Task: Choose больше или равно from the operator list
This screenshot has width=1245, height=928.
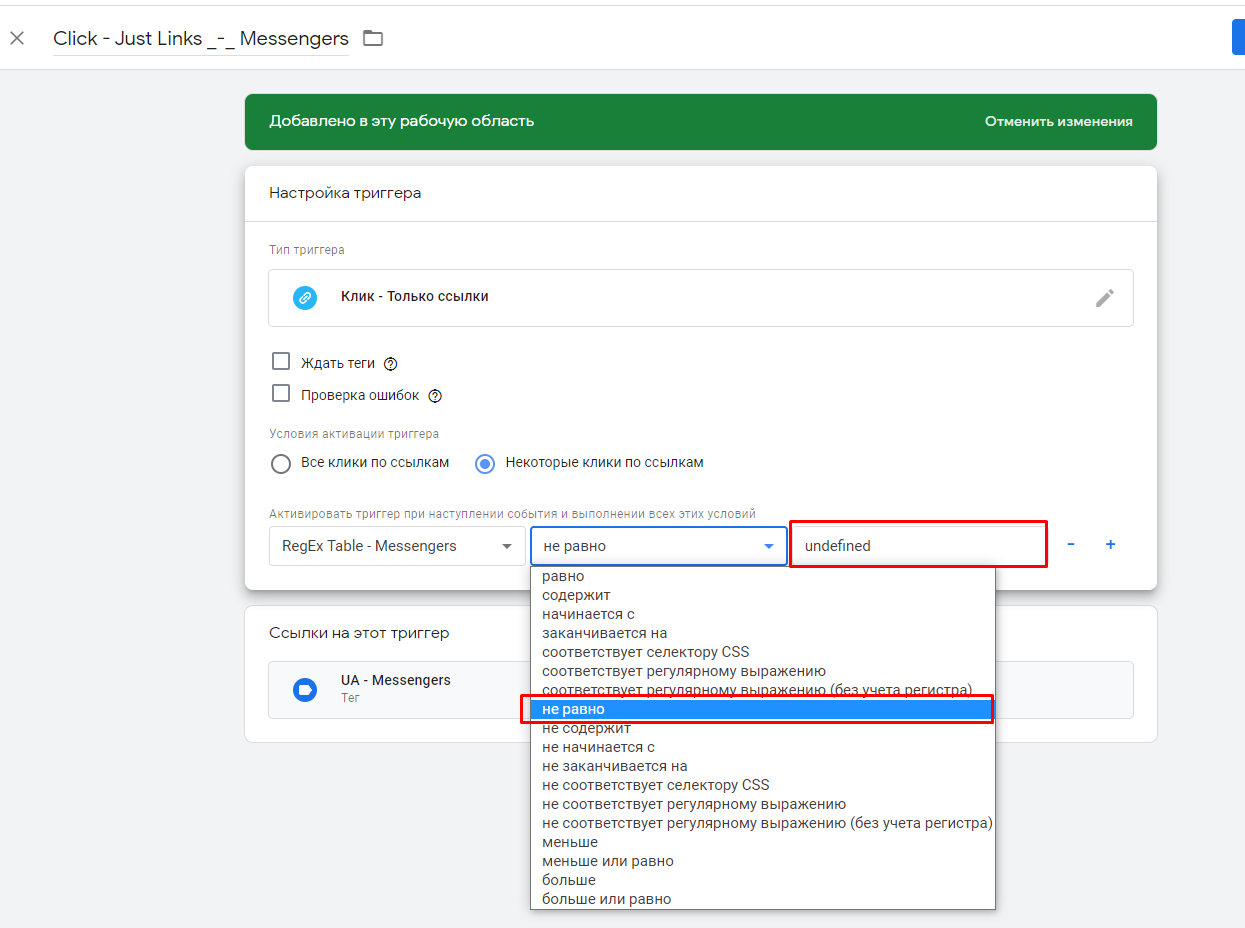Action: (x=606, y=899)
